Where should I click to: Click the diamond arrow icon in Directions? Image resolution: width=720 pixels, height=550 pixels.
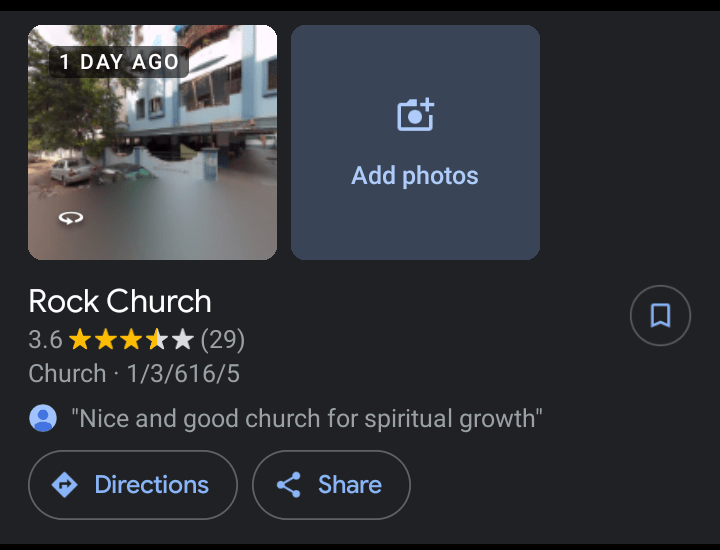(x=65, y=485)
